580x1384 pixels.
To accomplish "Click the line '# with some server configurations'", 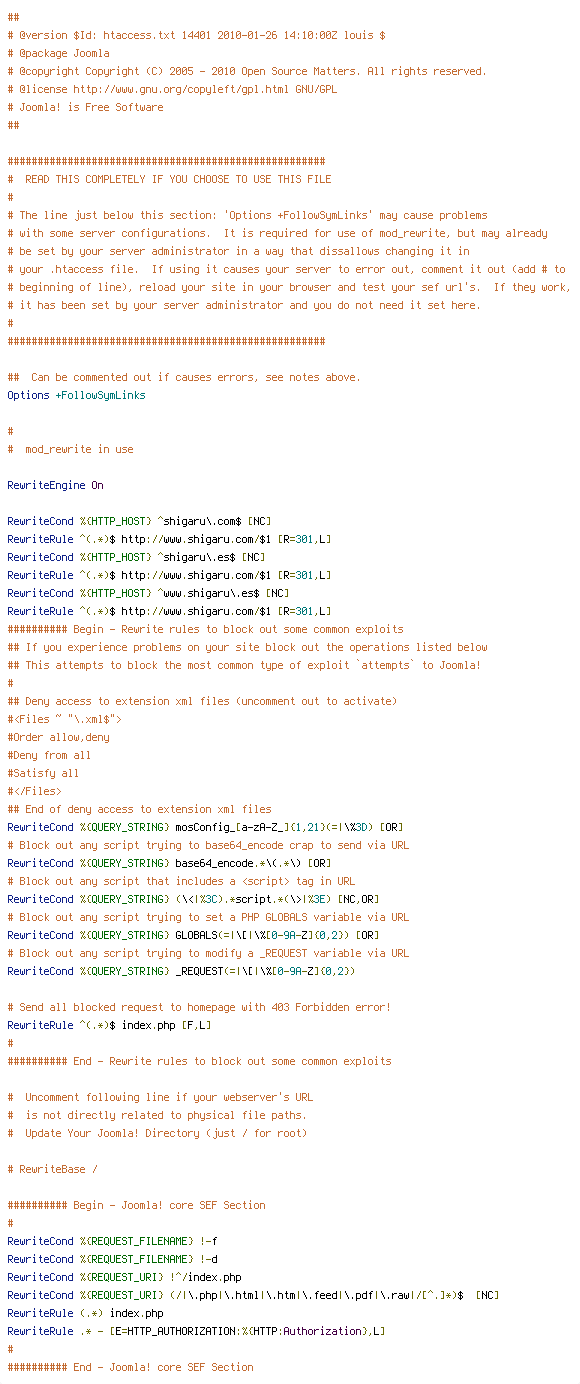I will pyautogui.click(x=277, y=233).
